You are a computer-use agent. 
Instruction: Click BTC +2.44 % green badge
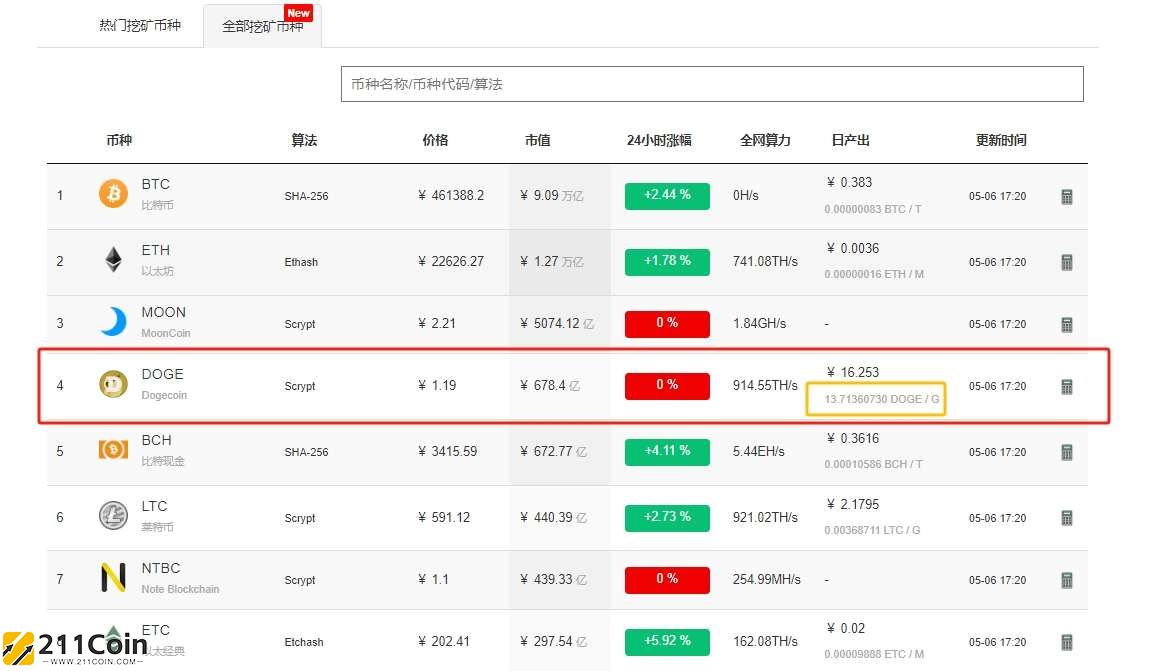coord(667,196)
